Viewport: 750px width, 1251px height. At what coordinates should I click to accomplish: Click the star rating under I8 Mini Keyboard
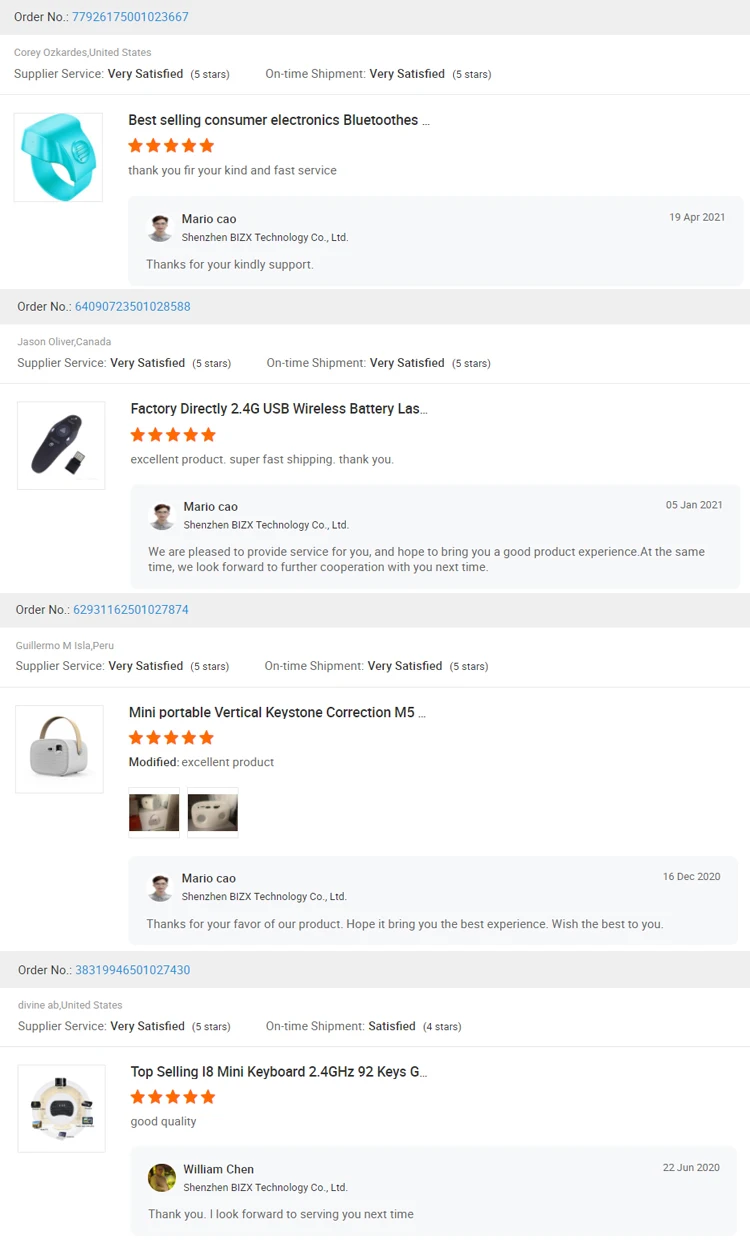(173, 1097)
